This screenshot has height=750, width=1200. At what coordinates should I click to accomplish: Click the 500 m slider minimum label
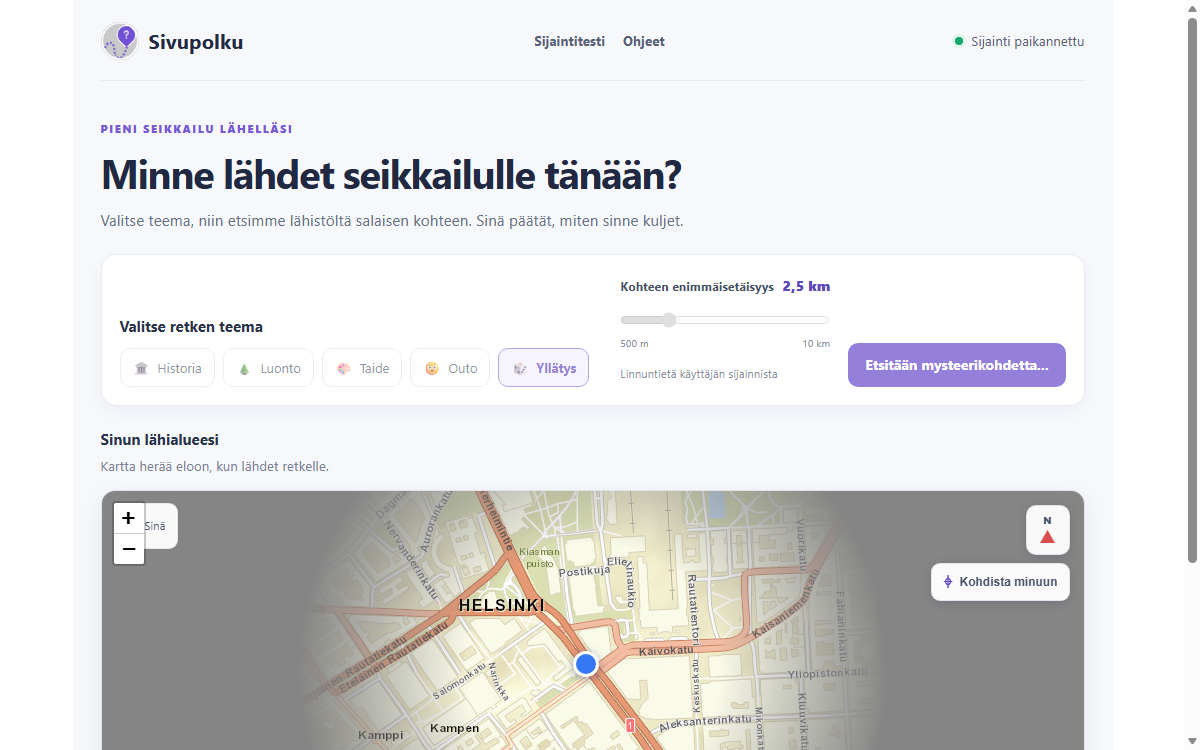(634, 344)
